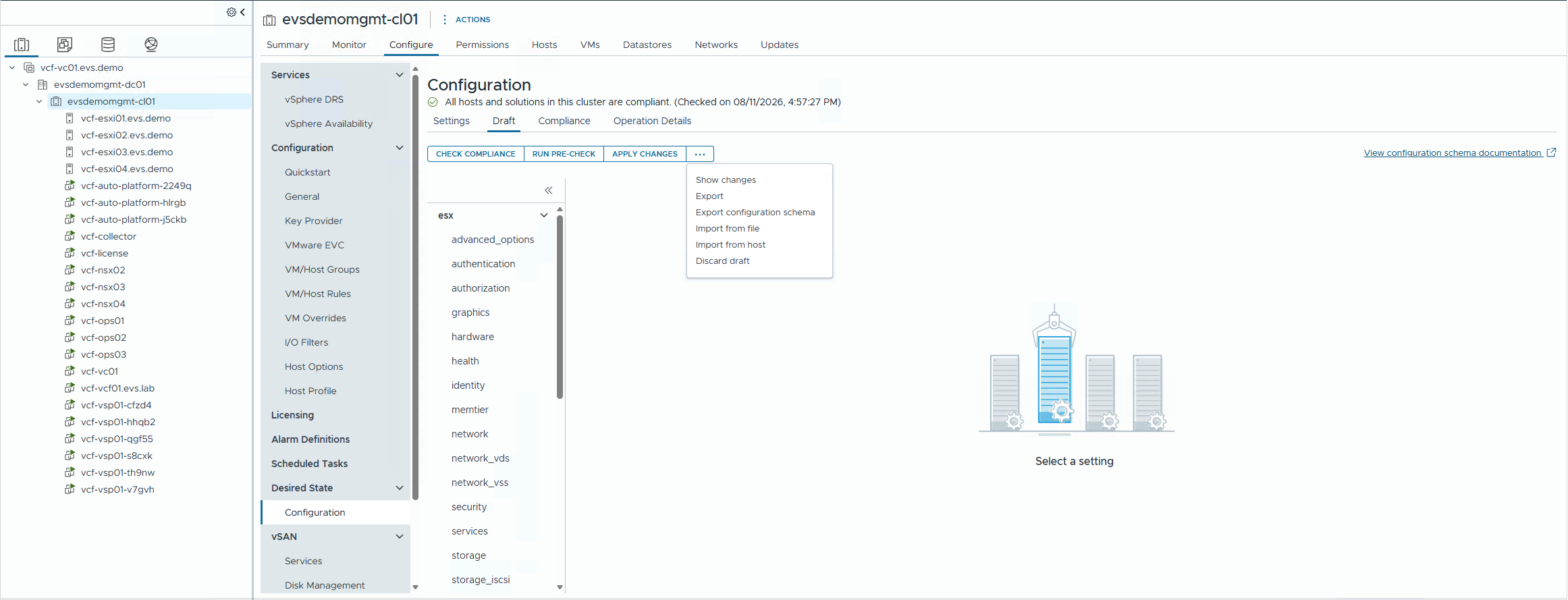Select the storage_iscsi setting
Image resolution: width=1568 pixels, height=600 pixels.
481,580
